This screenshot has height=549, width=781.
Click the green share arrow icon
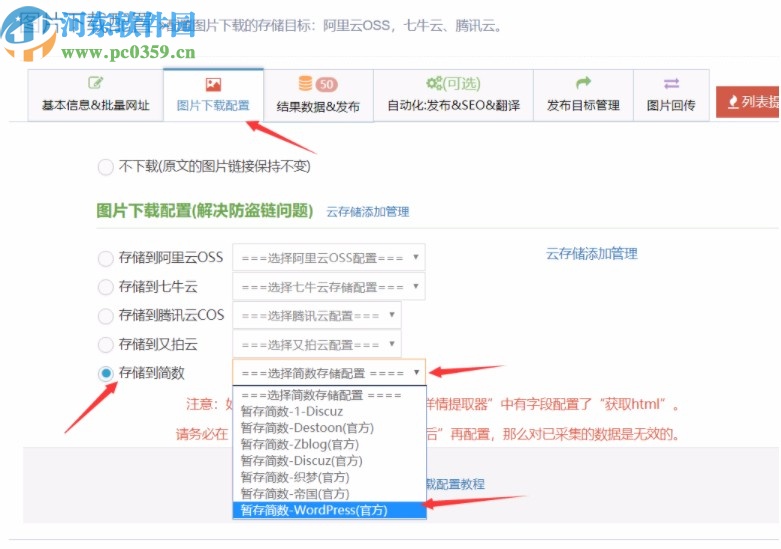(583, 82)
